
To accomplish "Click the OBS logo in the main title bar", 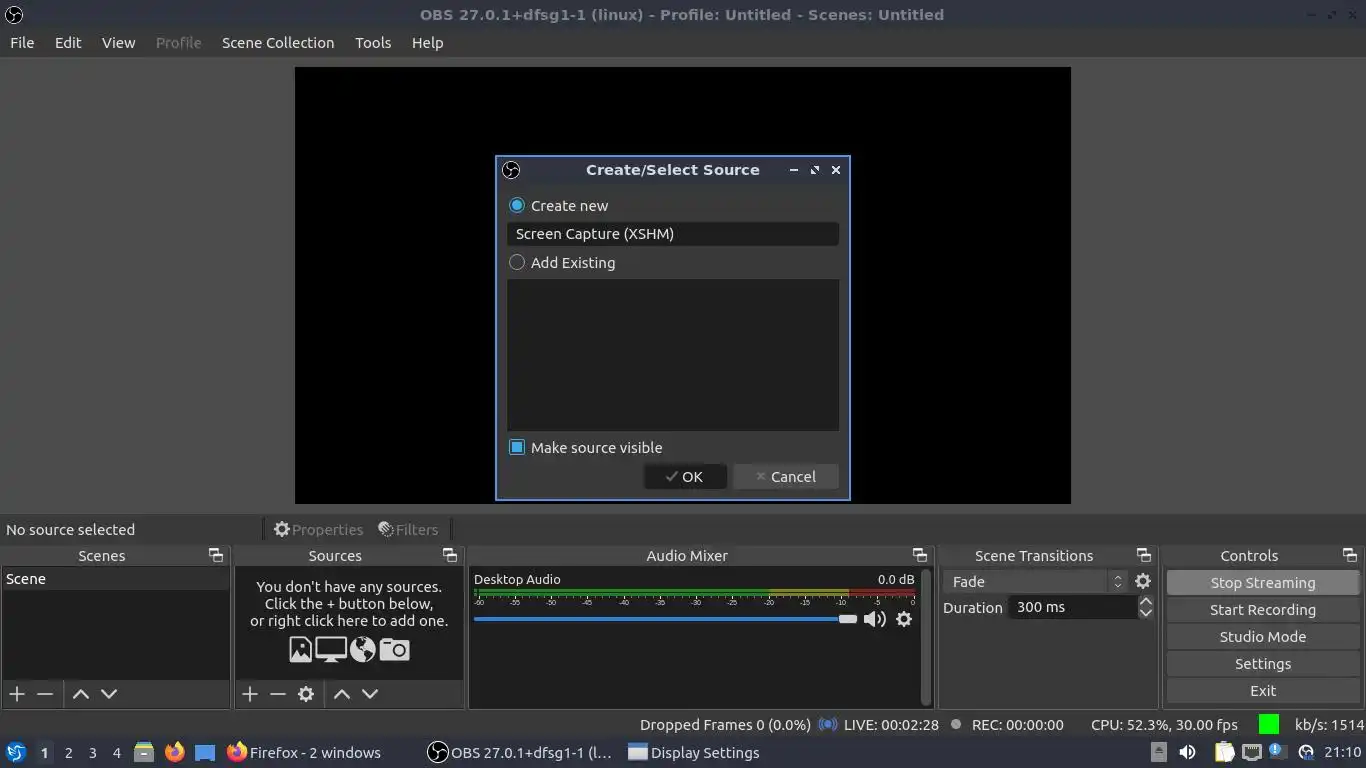I will [x=14, y=15].
